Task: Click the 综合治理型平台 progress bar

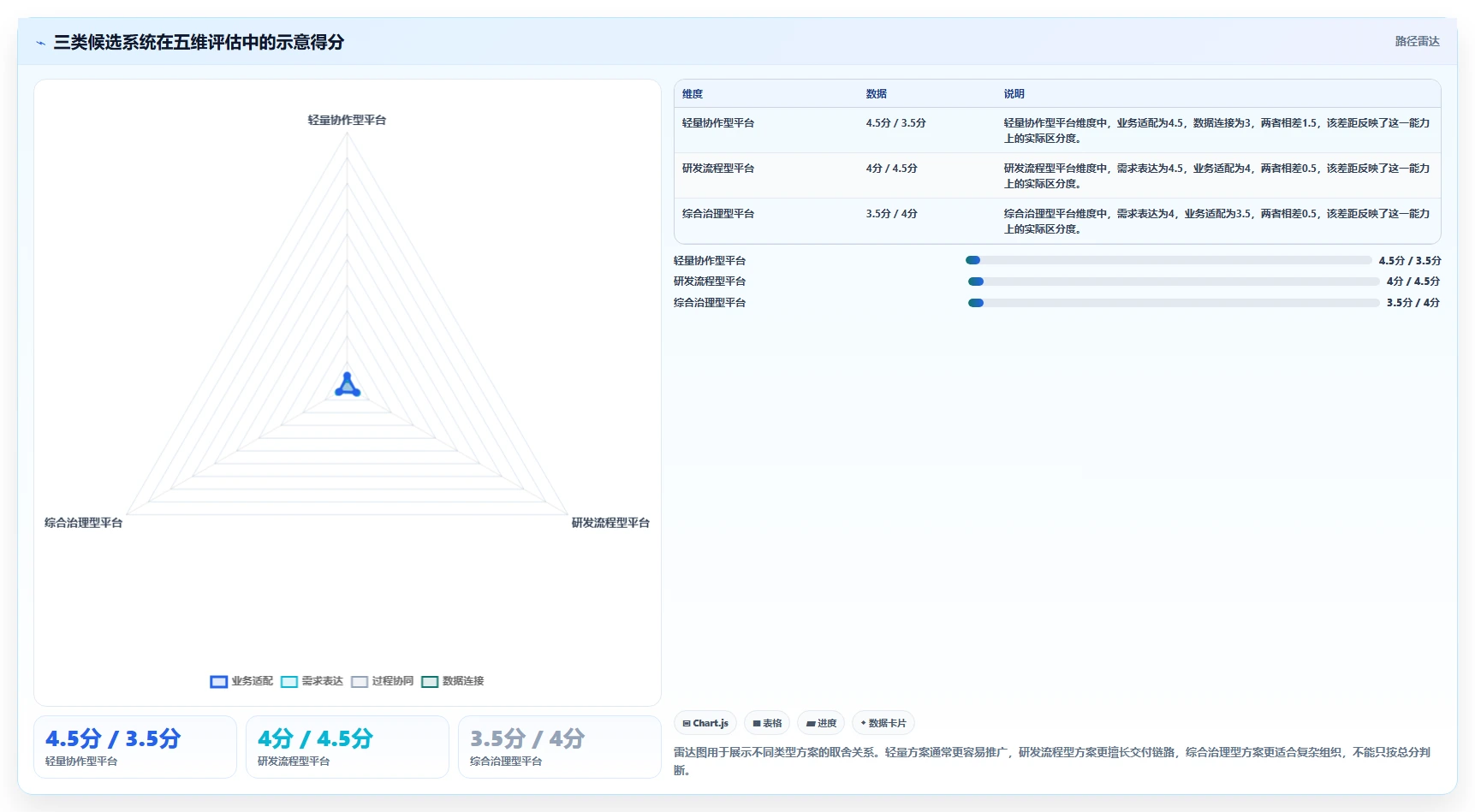Action: point(1174,303)
